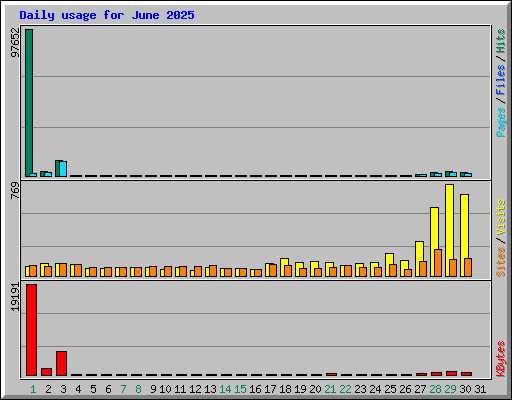Click the red KBytes bar for day 2
The height and width of the screenshot is (400, 512).
point(46,372)
